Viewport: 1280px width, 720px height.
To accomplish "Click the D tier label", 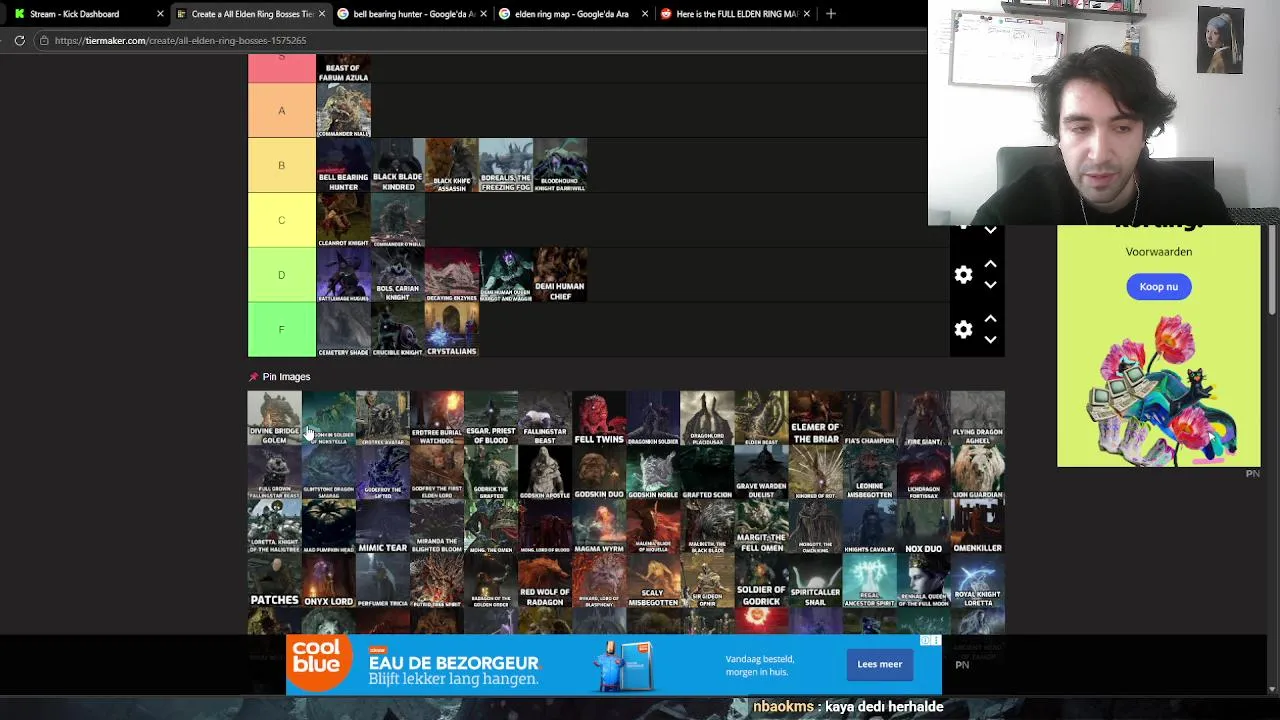I will [281, 275].
